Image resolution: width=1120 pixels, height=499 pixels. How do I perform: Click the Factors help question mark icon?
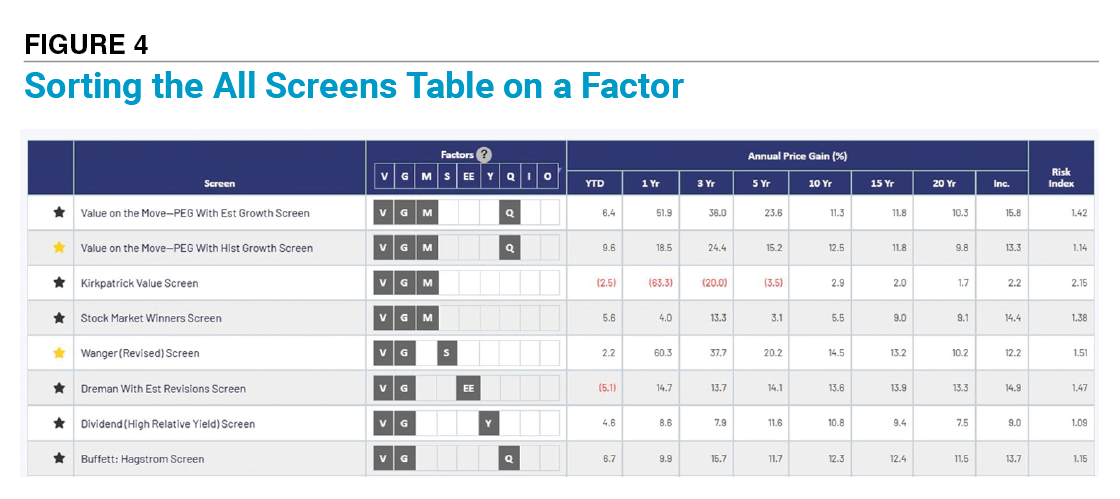(484, 155)
